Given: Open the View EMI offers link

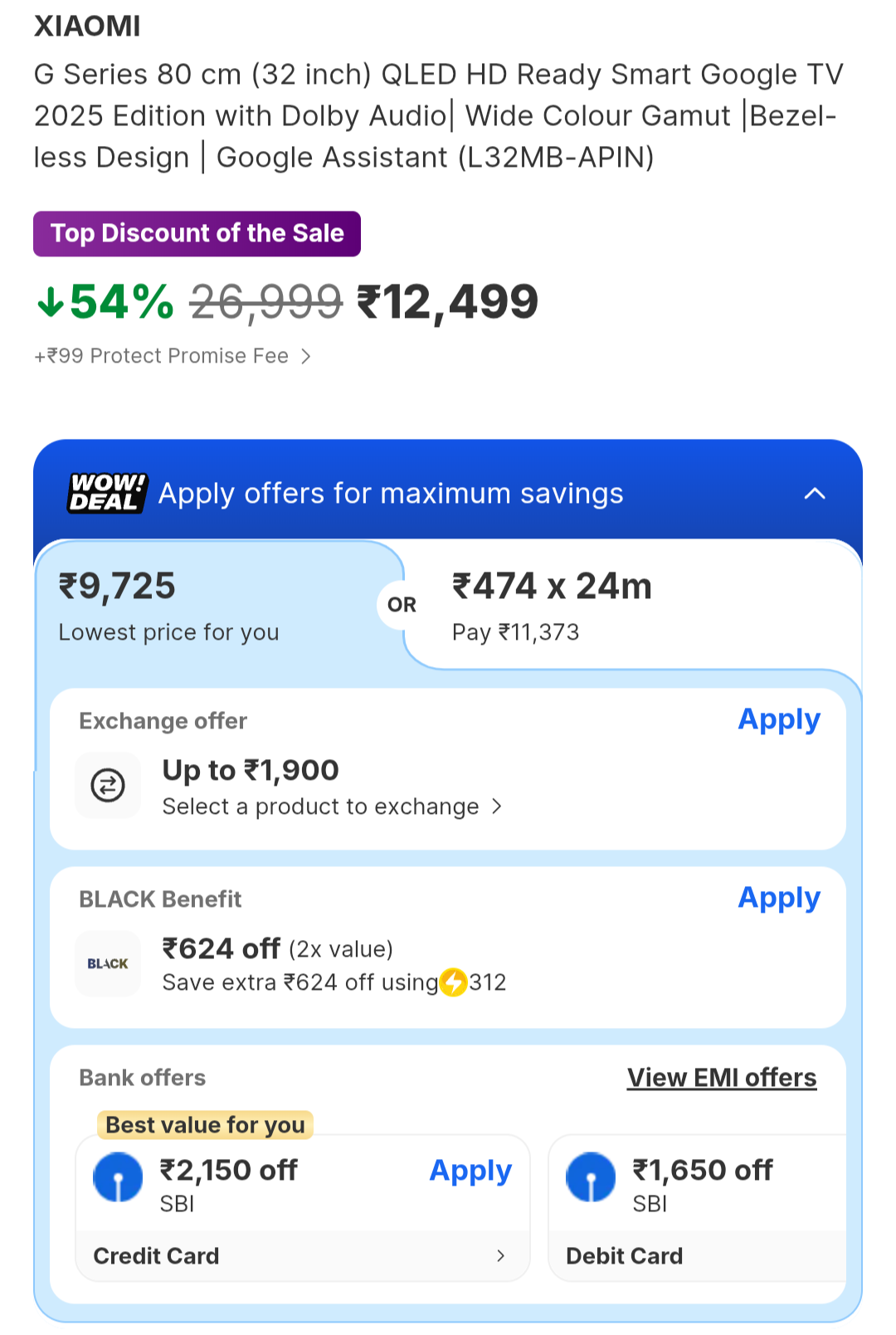Looking at the screenshot, I should (722, 1078).
